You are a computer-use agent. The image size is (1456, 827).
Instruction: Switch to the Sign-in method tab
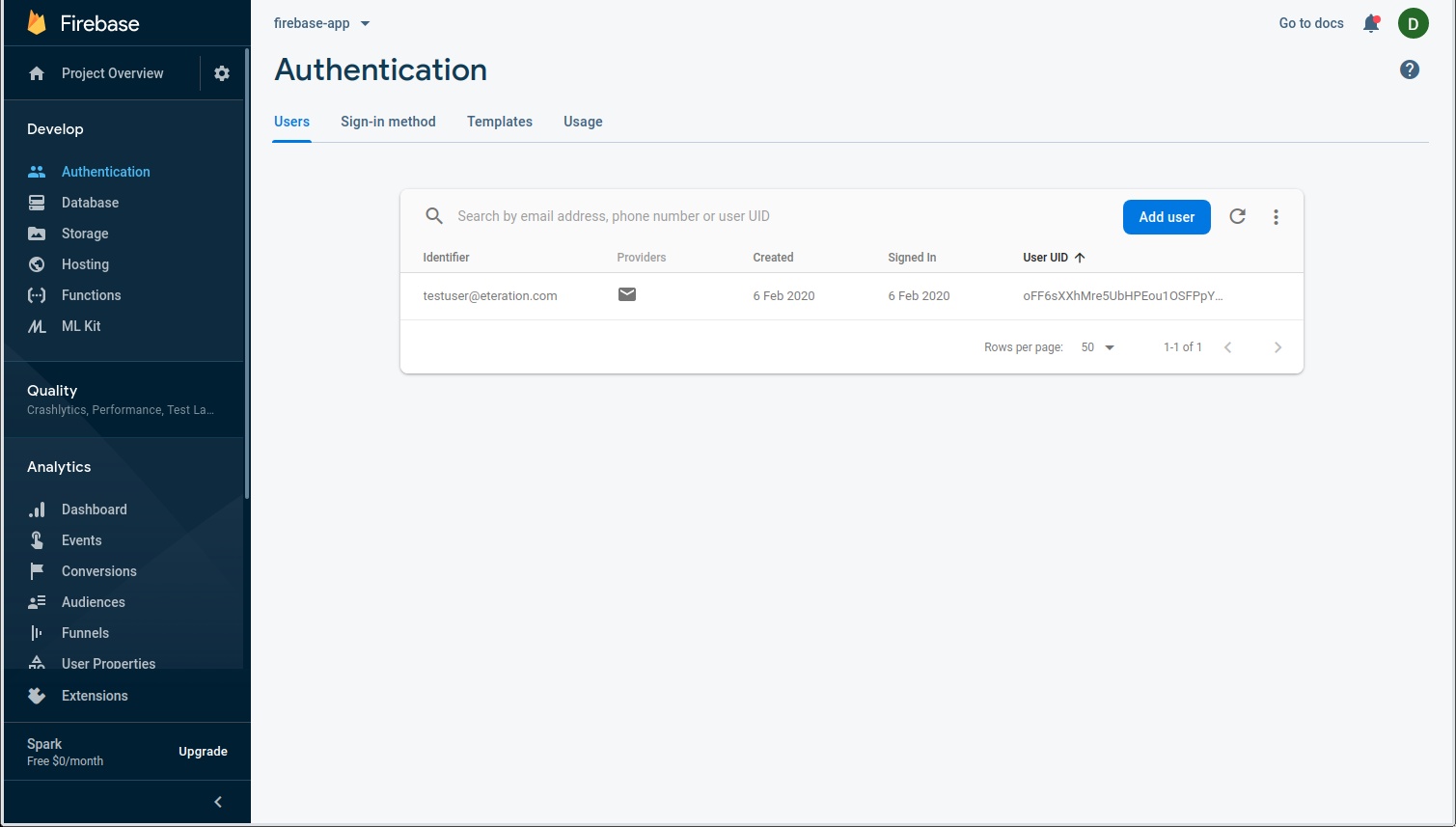(x=388, y=122)
